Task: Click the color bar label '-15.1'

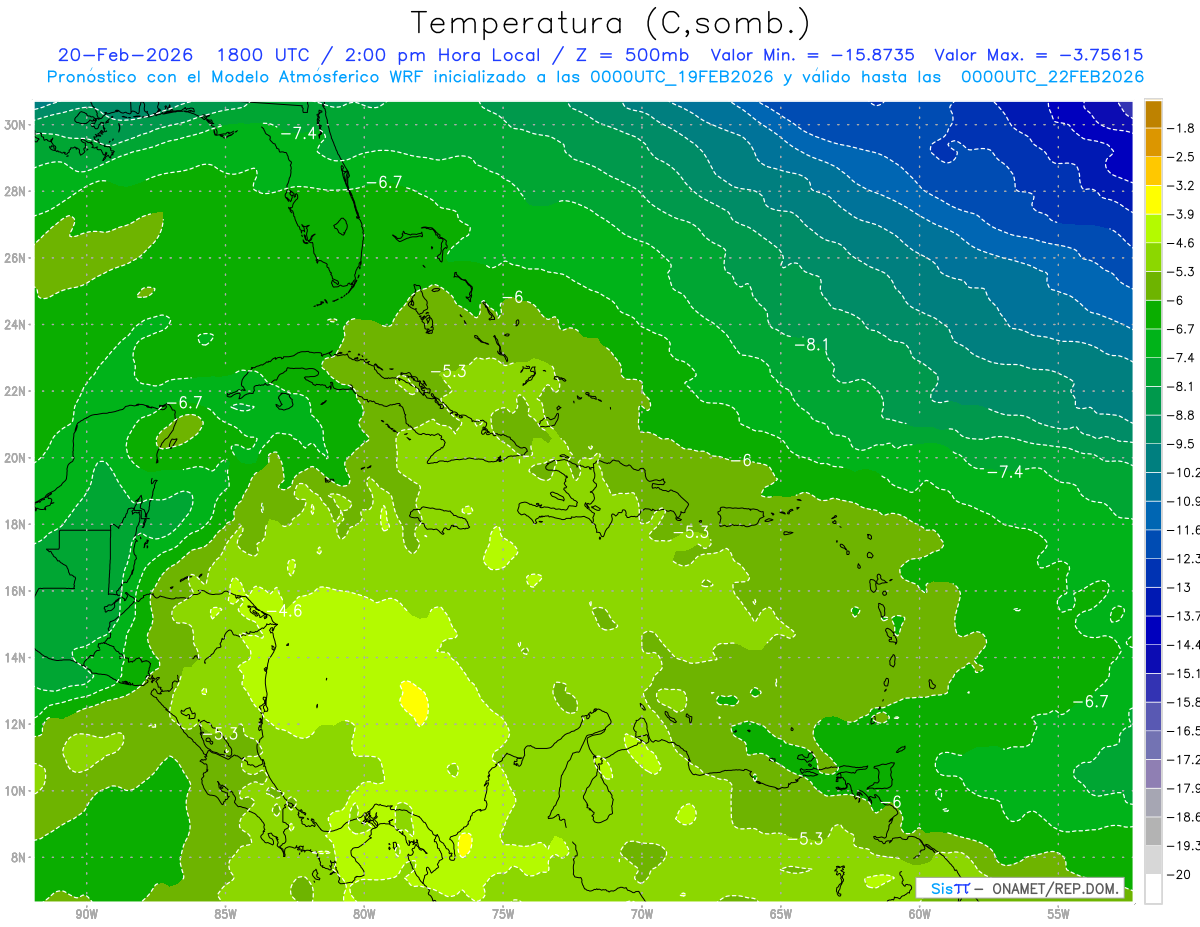Action: pos(1184,673)
